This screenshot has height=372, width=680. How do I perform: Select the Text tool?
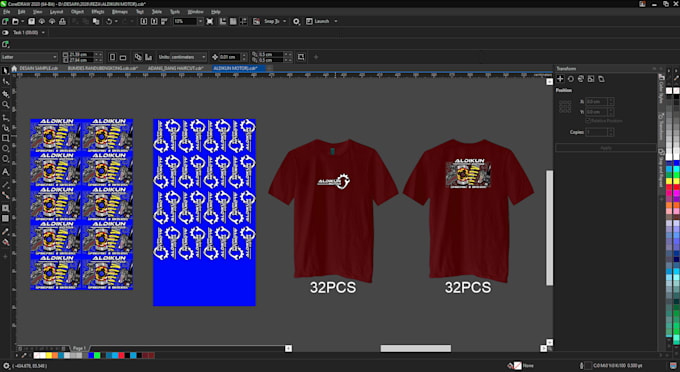coord(5,172)
